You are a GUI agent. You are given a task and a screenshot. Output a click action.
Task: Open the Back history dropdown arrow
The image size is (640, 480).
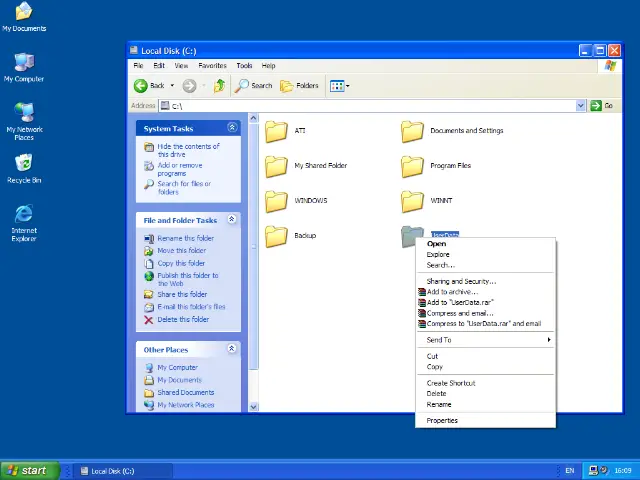[172, 86]
